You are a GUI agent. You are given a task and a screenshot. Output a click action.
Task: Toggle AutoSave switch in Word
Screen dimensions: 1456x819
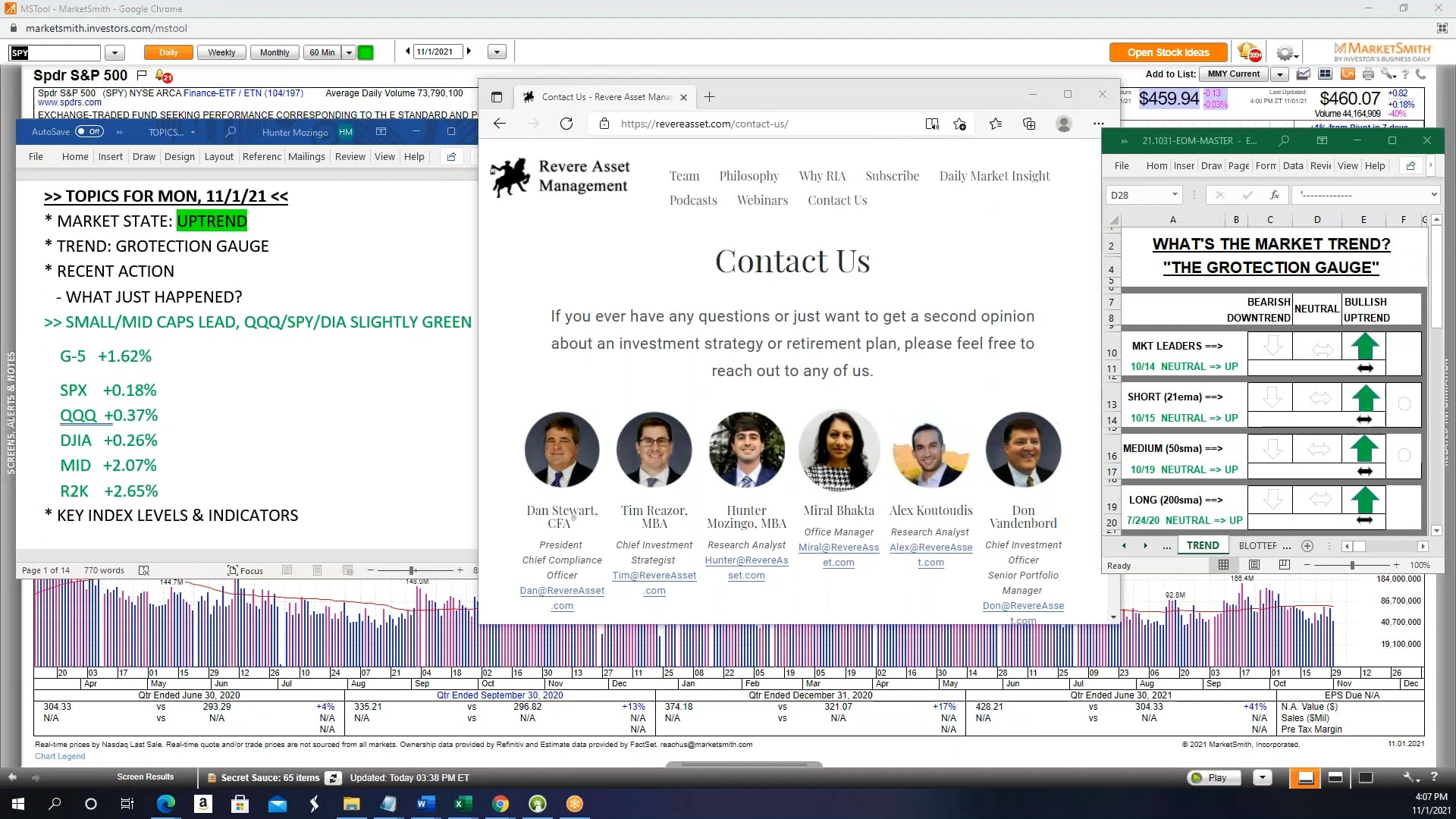coord(89,132)
